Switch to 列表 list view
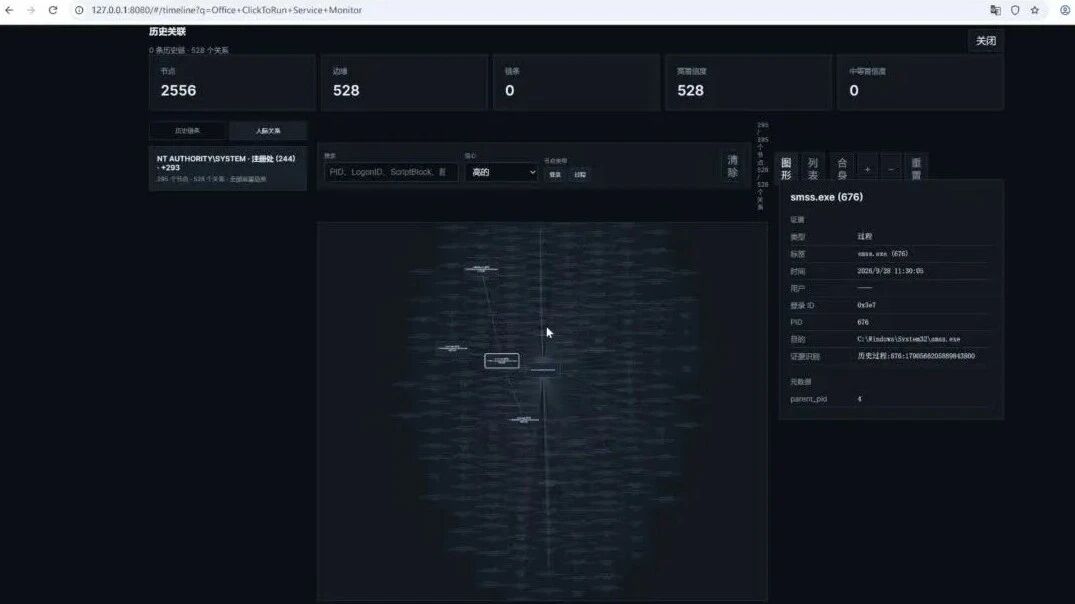Viewport: 1075px width, 604px height. 812,169
